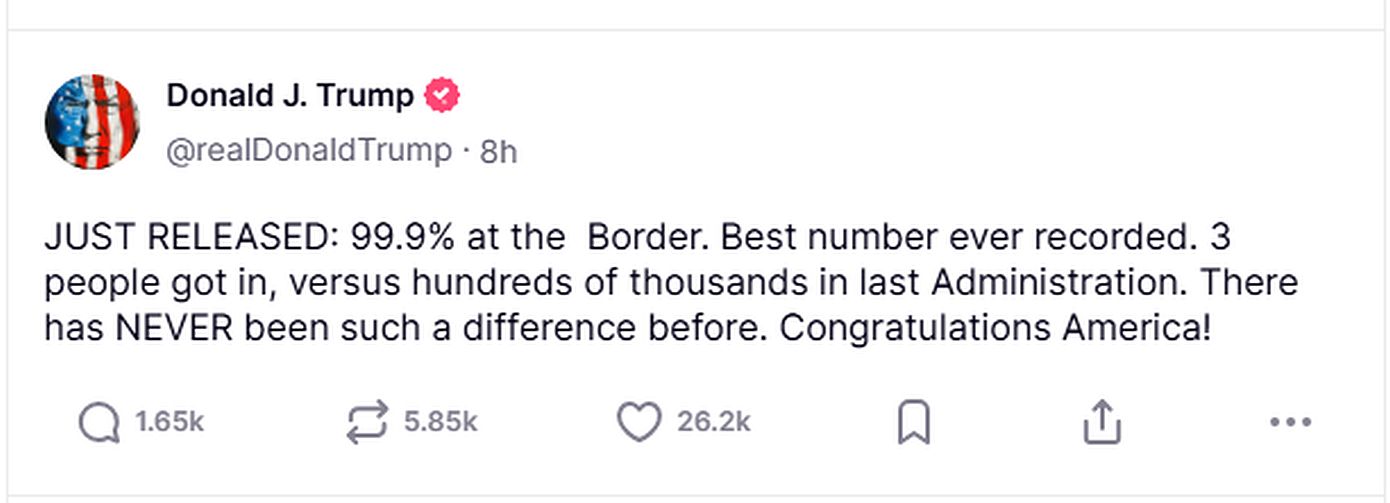
Task: Like the post with the heart icon
Action: pyautogui.click(x=637, y=423)
